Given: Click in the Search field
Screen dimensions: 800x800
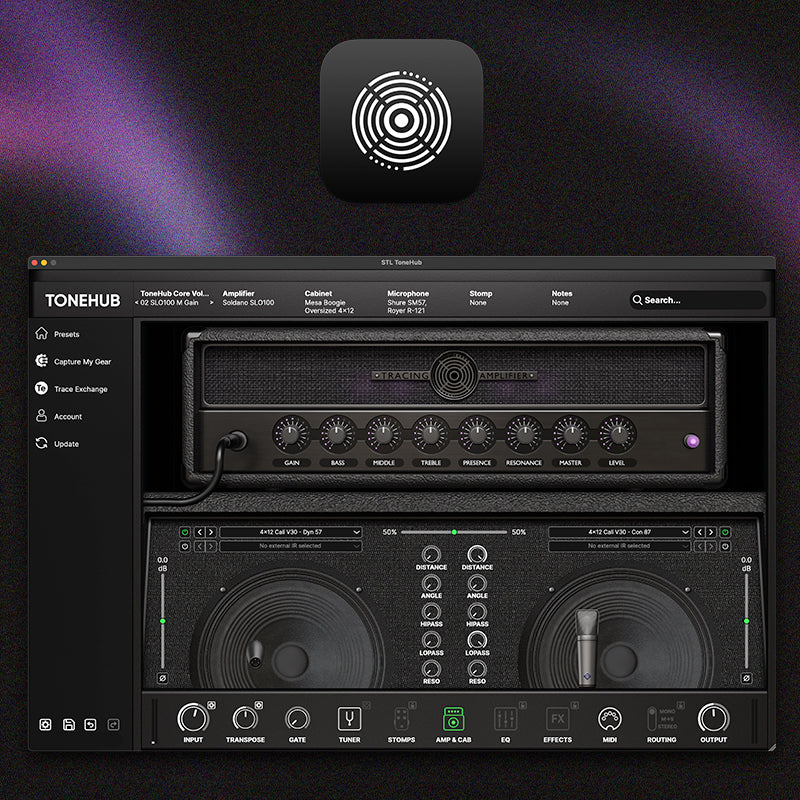Looking at the screenshot, I should [697, 300].
